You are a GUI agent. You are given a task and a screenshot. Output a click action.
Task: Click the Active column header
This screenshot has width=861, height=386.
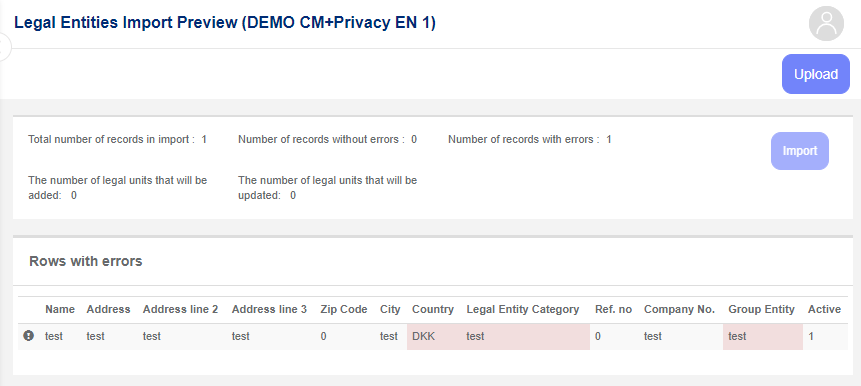pos(824,309)
